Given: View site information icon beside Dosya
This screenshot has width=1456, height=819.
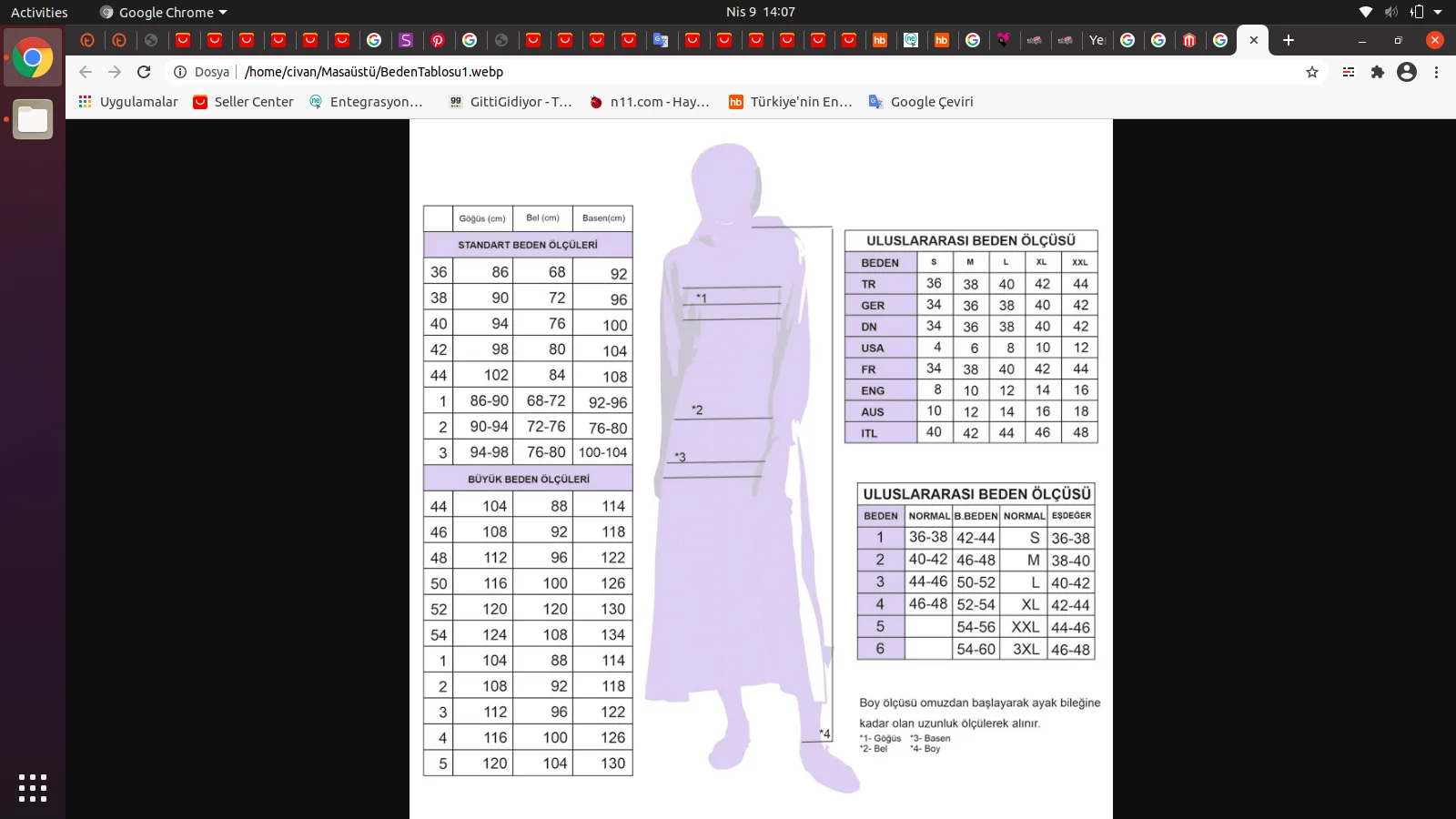Looking at the screenshot, I should (180, 72).
